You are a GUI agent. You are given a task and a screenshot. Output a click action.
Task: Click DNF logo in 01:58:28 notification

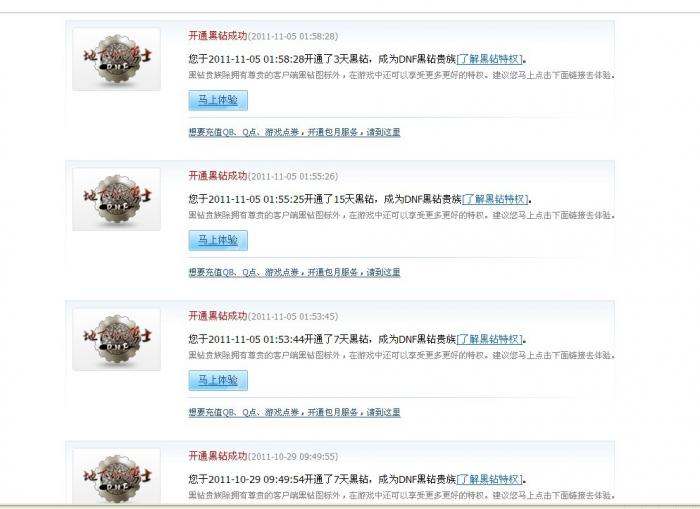tap(117, 59)
